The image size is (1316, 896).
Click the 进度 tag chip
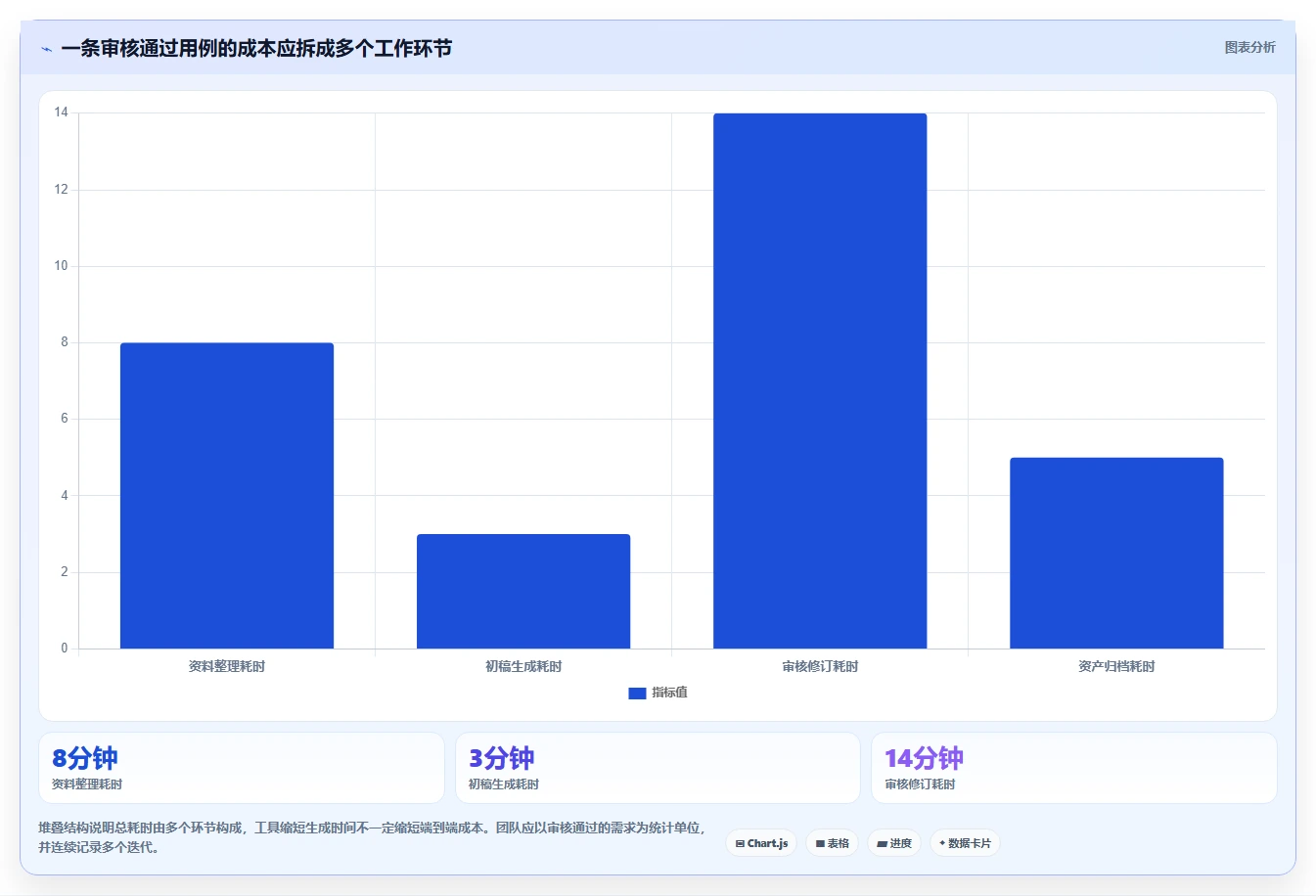[894, 843]
